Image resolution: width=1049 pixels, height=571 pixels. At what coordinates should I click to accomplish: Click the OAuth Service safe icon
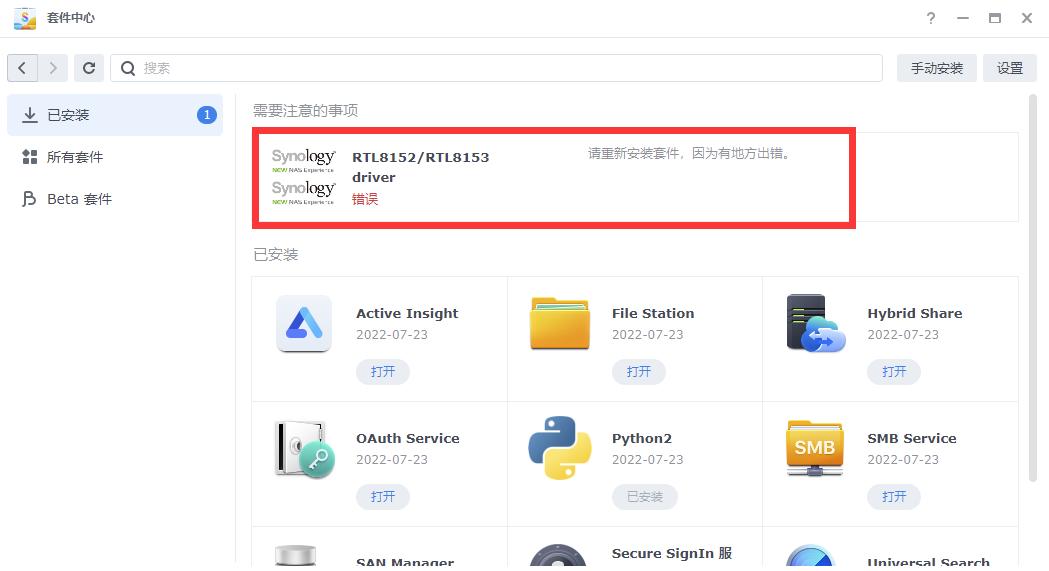click(305, 449)
